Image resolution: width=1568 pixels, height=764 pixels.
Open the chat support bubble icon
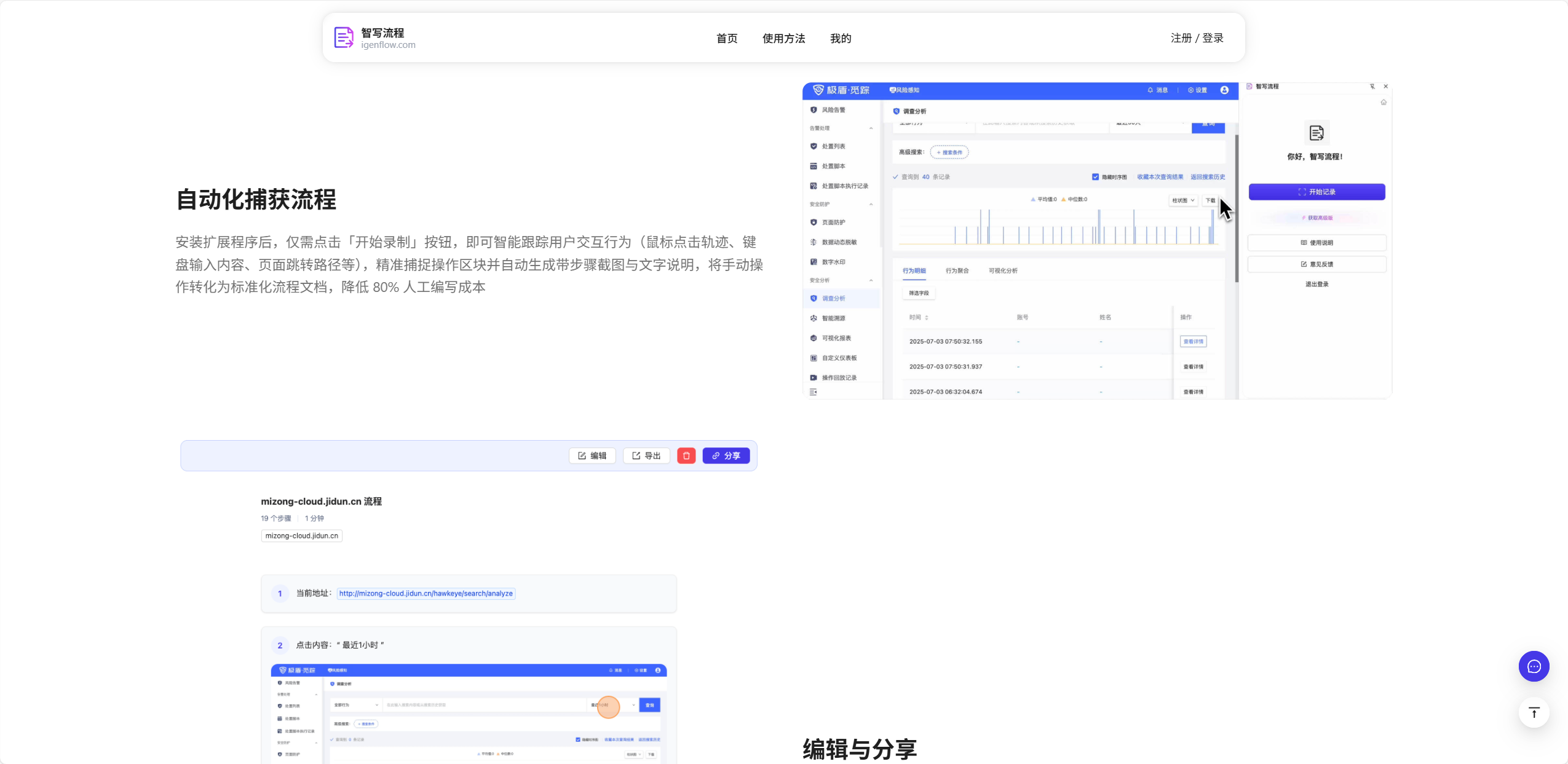click(x=1534, y=666)
